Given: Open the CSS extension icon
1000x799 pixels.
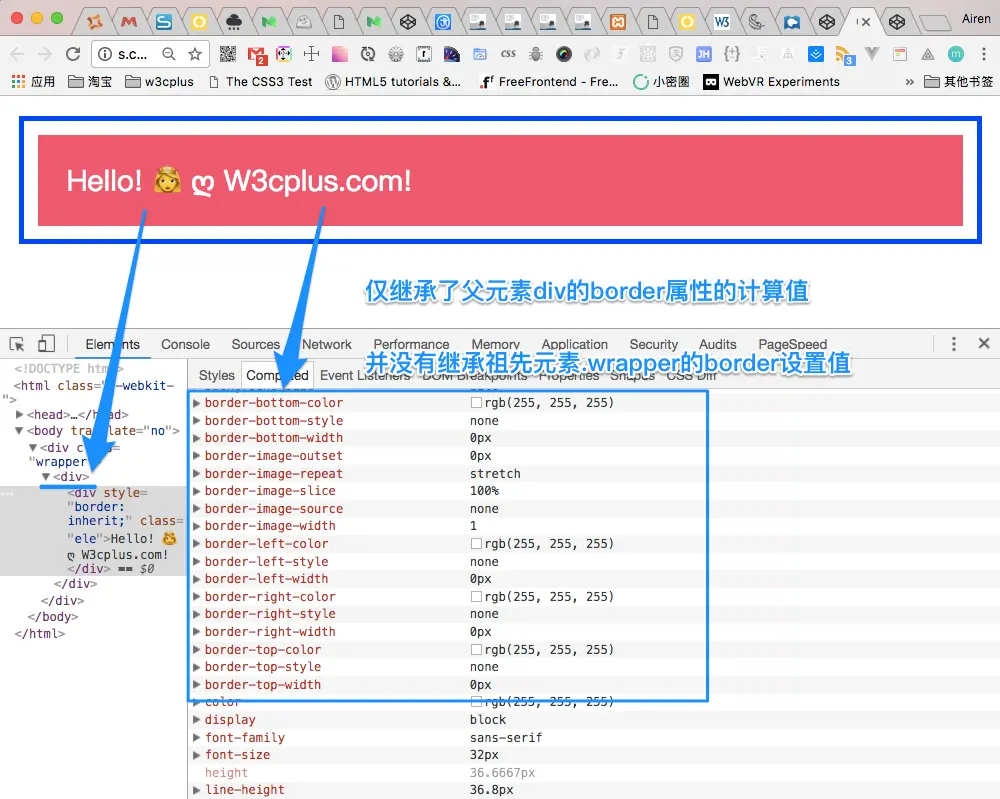Looking at the screenshot, I should click(x=508, y=54).
